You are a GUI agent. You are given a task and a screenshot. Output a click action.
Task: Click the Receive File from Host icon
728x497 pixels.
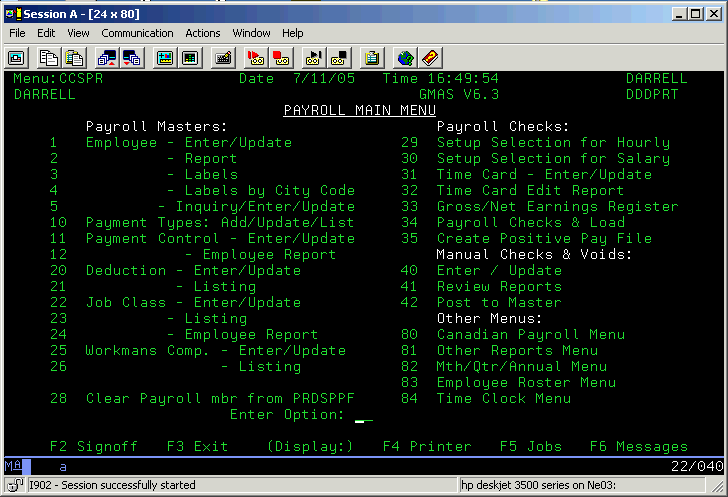tap(131, 57)
